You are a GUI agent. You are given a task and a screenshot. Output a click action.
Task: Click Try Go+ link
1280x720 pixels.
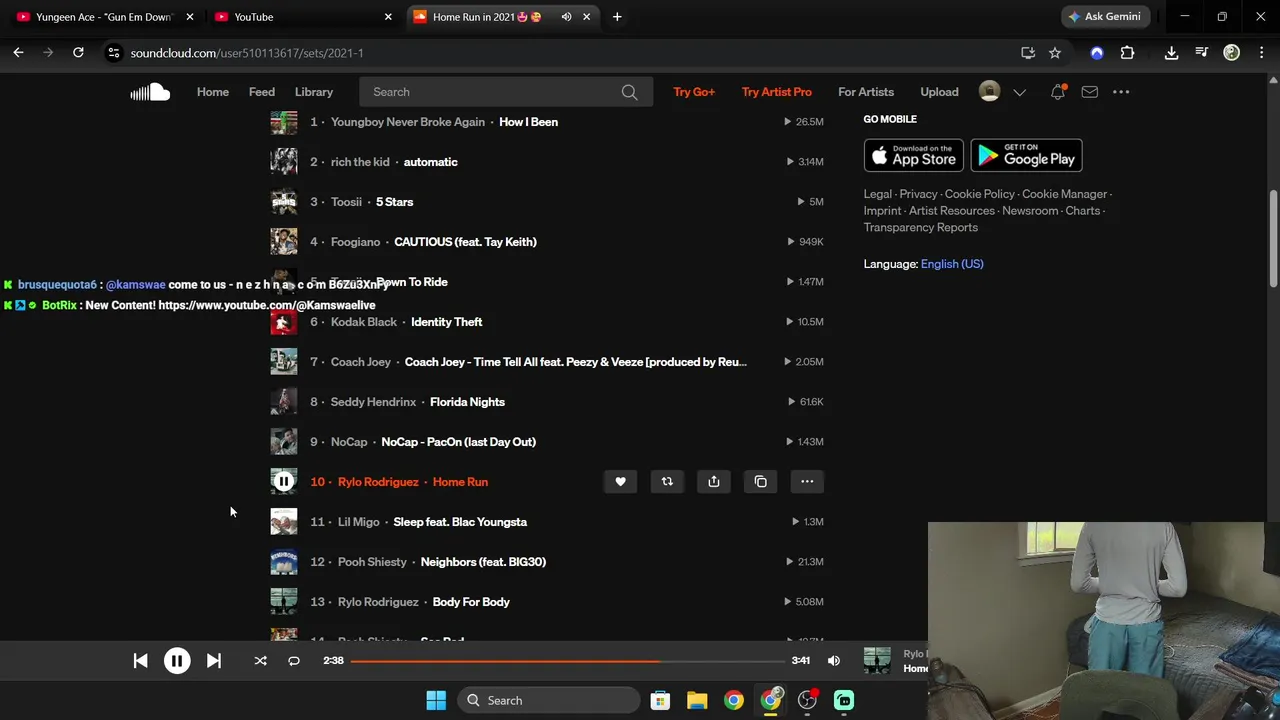(x=694, y=92)
